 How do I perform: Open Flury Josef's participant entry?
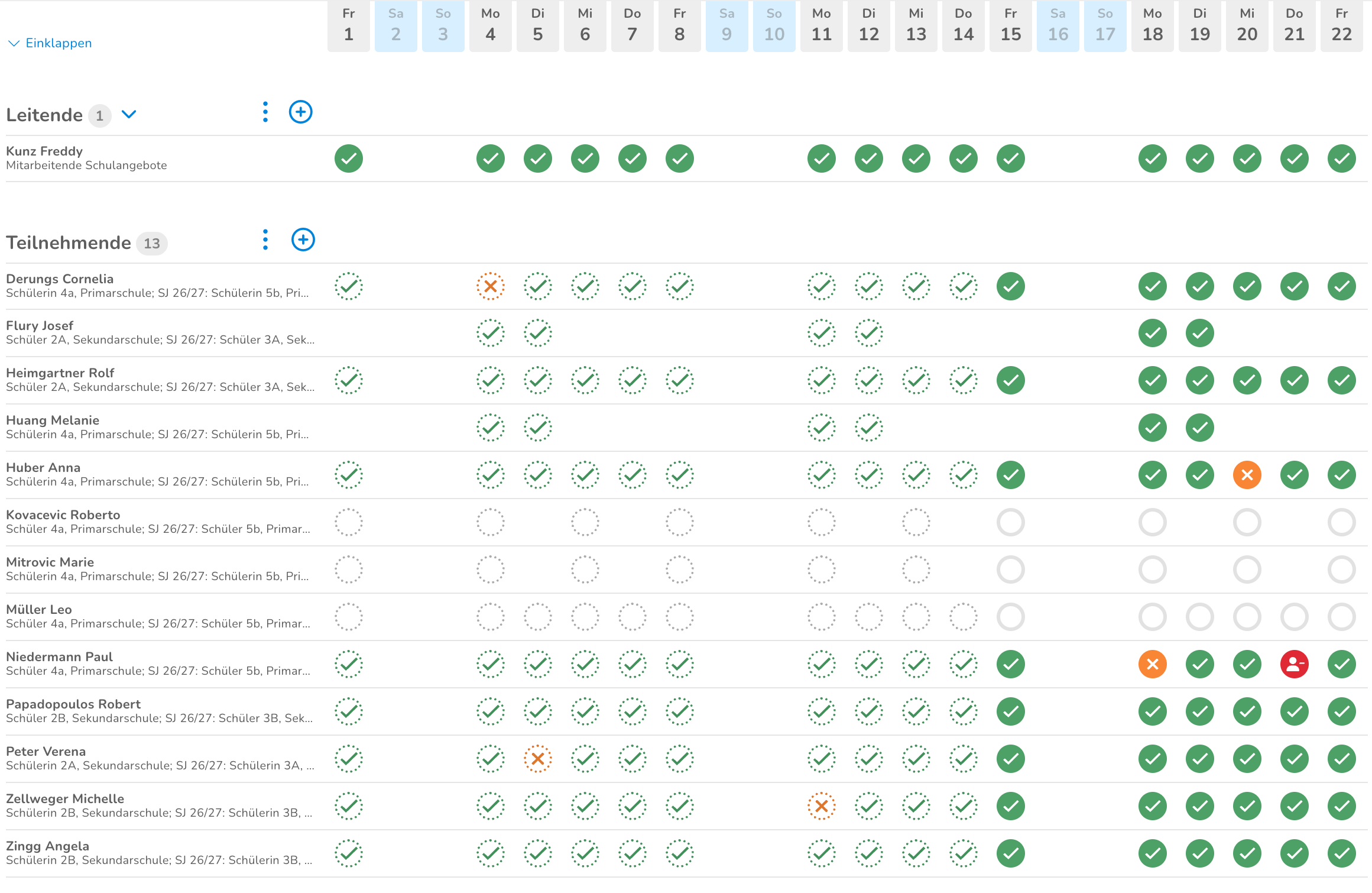[x=40, y=326]
